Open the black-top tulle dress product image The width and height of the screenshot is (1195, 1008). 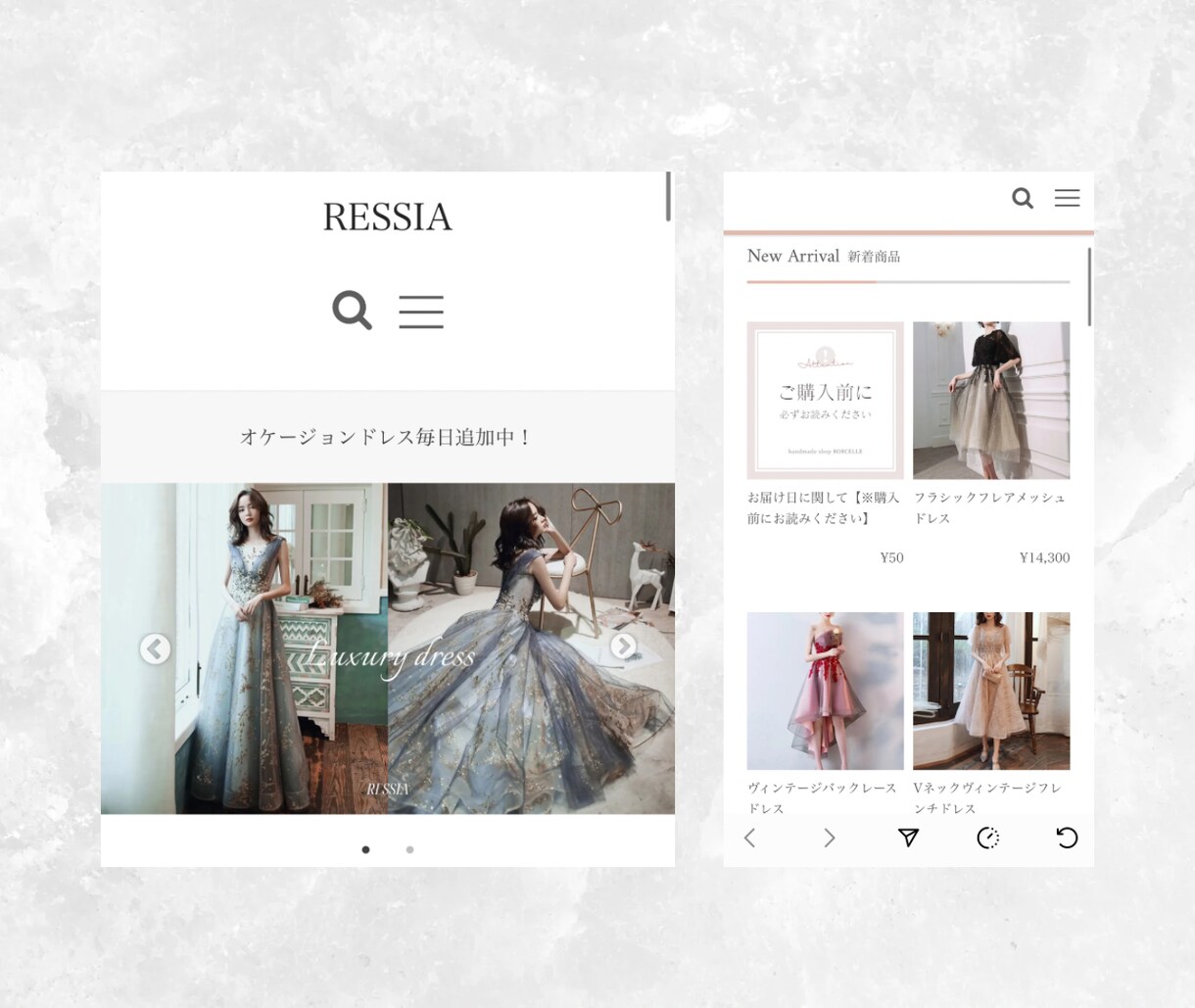(991, 400)
